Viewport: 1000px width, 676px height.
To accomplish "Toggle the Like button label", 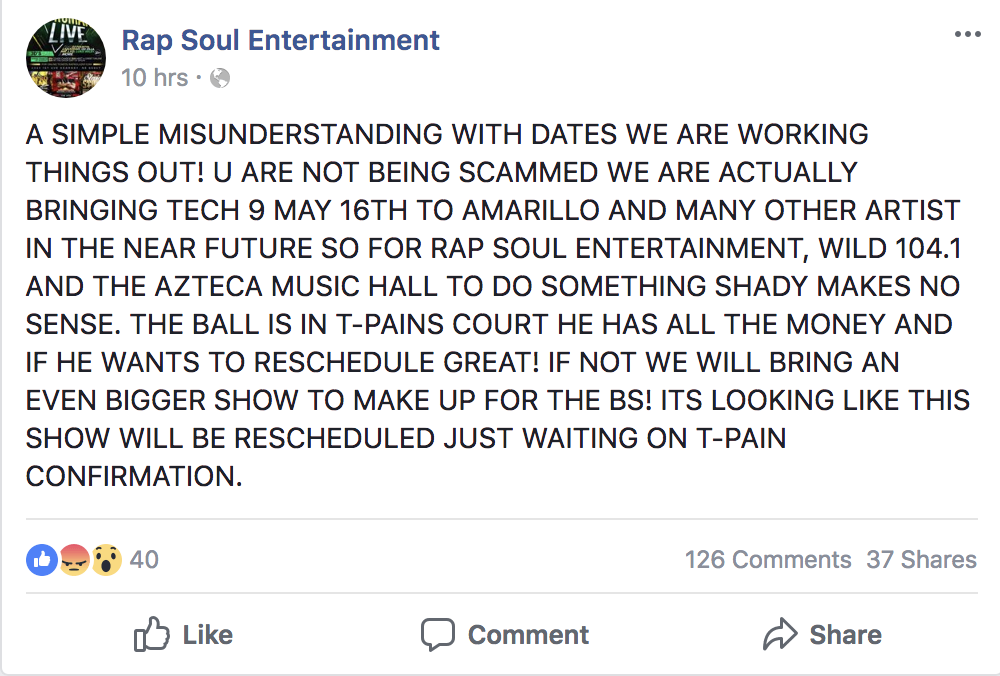I will (x=208, y=635).
